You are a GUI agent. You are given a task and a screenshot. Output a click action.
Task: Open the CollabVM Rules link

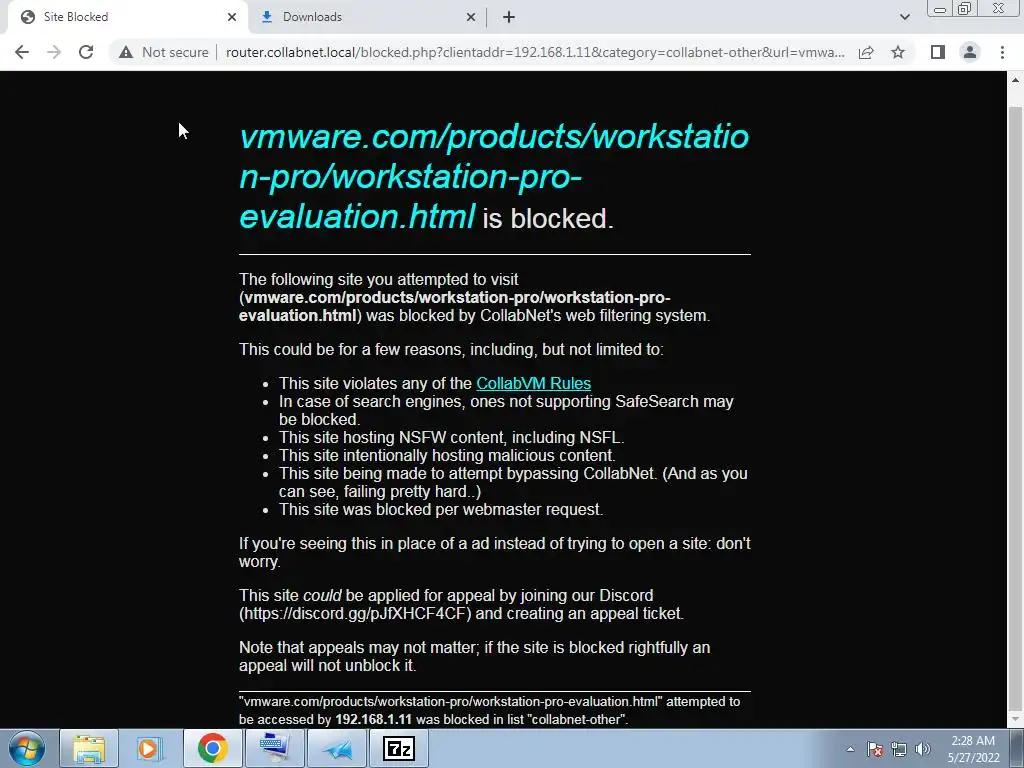click(534, 383)
